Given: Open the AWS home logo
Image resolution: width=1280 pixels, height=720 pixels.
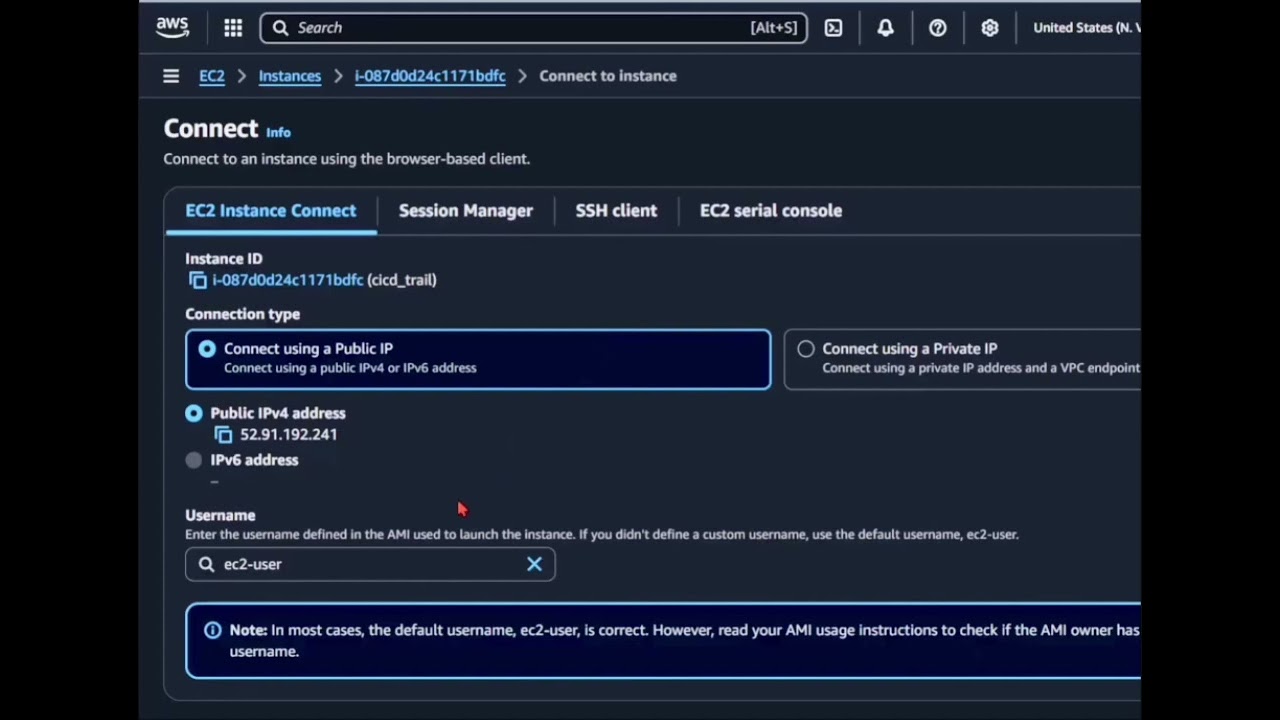Looking at the screenshot, I should pos(172,28).
